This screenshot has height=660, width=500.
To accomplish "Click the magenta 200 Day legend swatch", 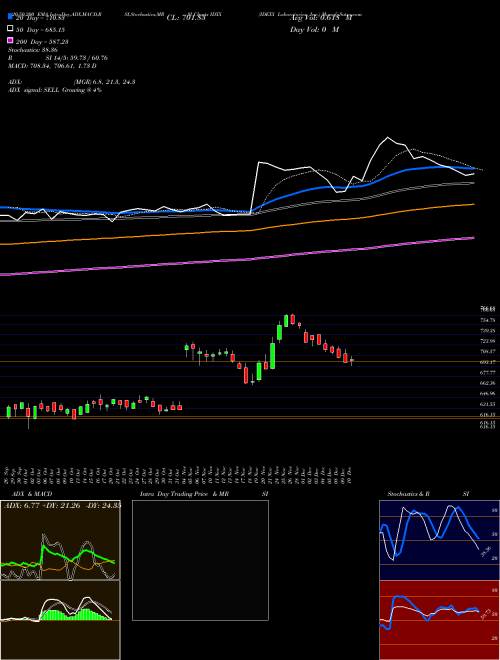I will (x=10, y=40).
